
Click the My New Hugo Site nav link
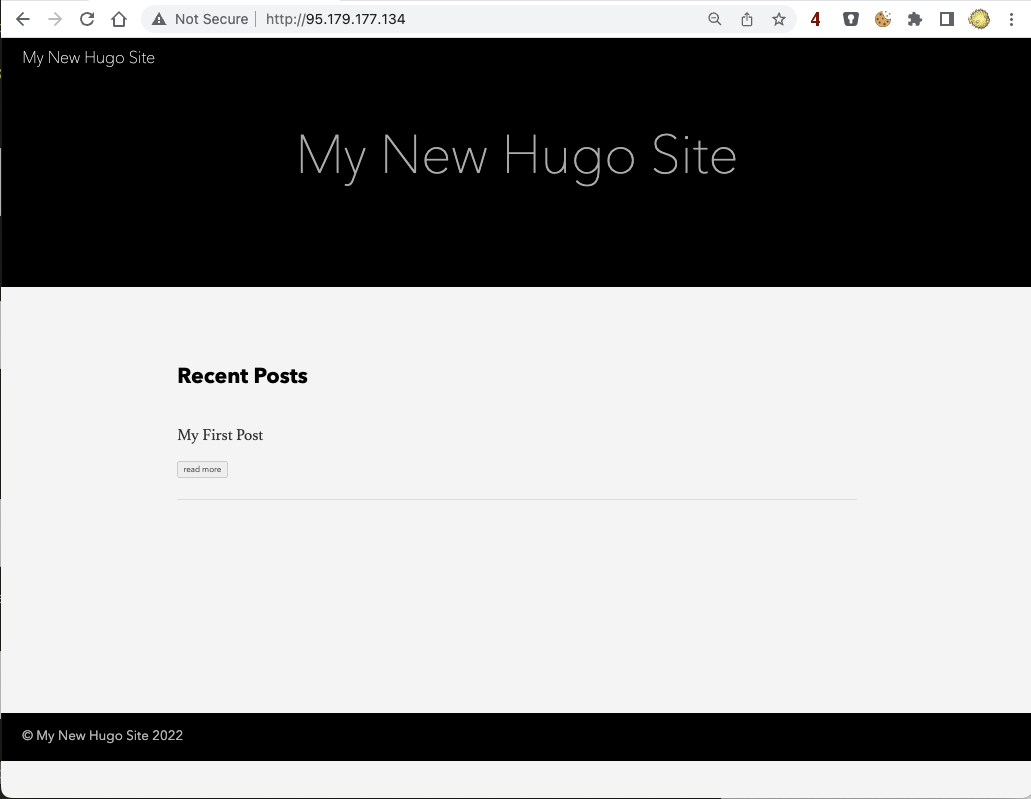point(89,58)
